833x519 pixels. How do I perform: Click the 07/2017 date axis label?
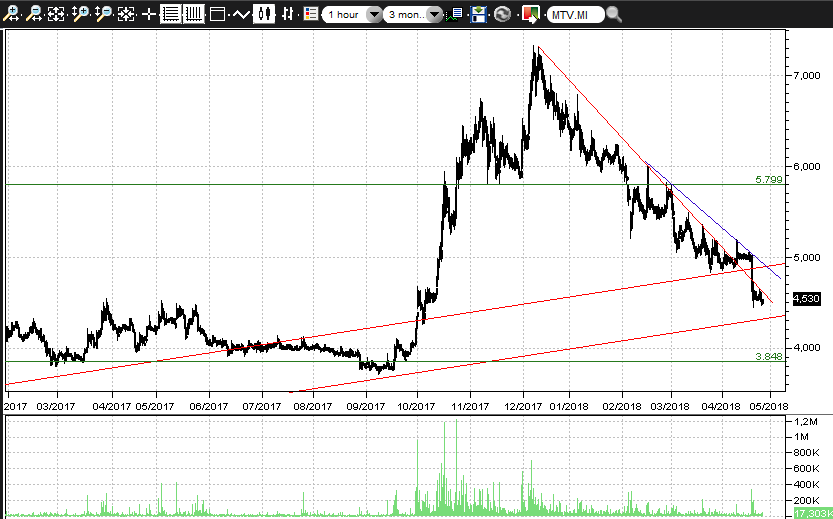pos(262,406)
